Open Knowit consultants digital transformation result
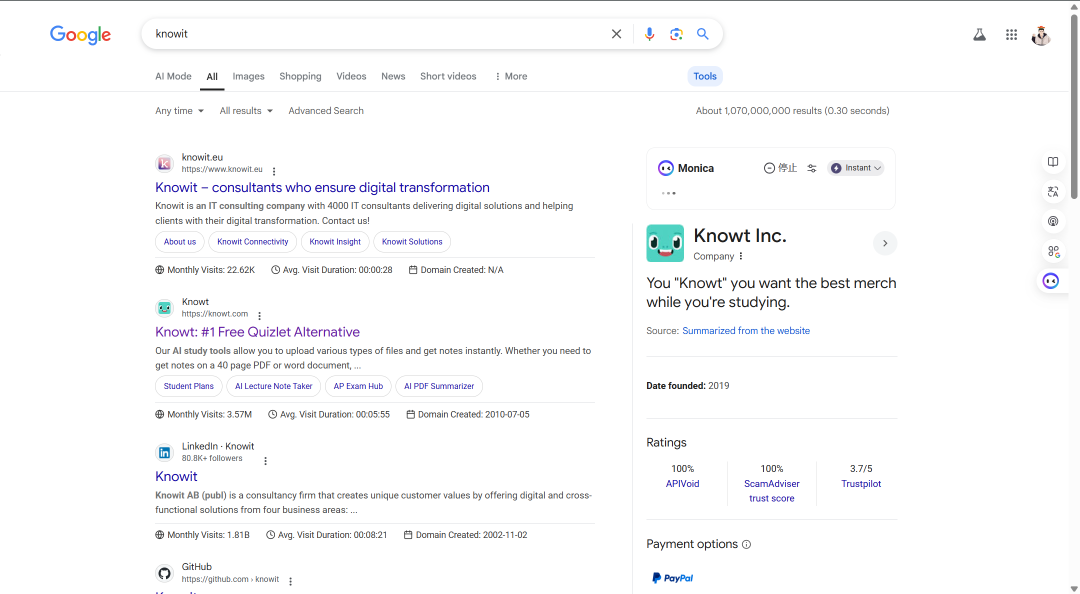The image size is (1080, 594). click(x=322, y=187)
